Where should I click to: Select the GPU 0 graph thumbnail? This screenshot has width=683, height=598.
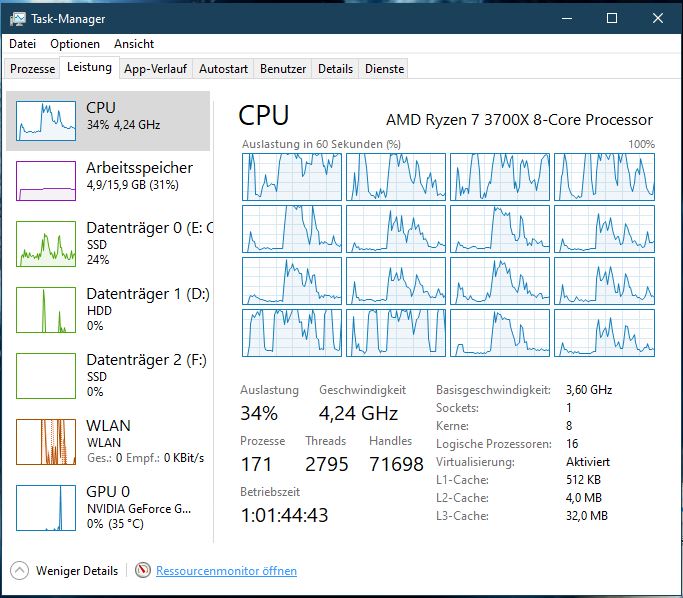point(46,508)
